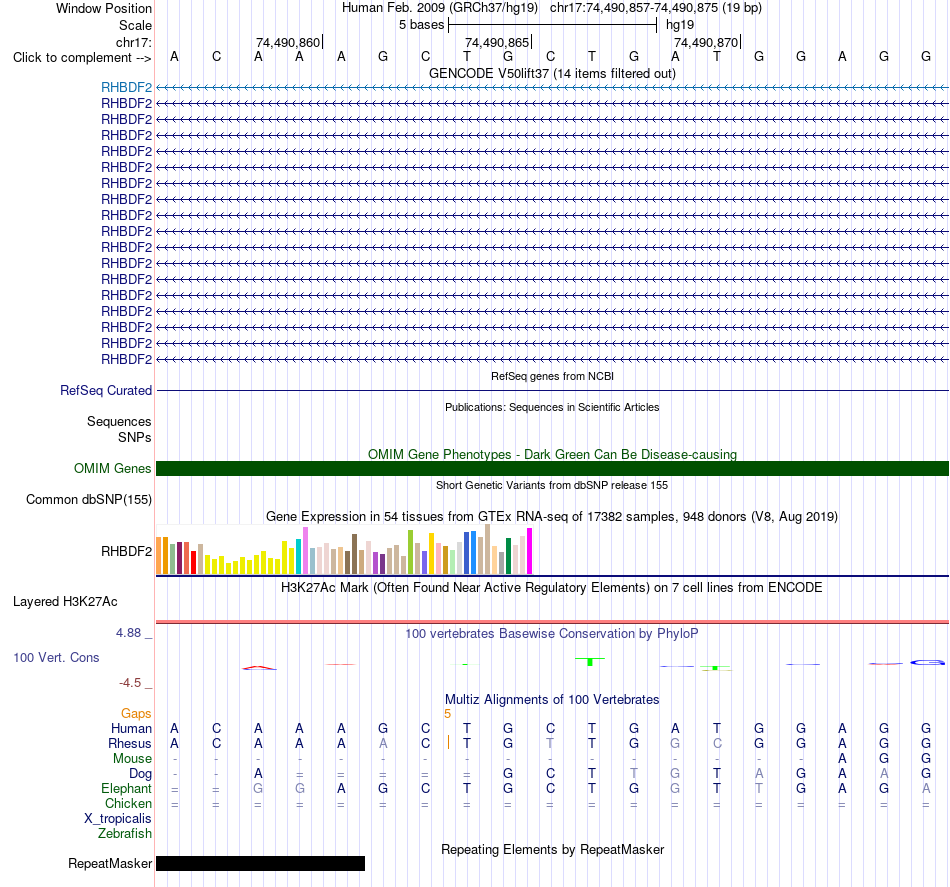Open the Publications: Sequences in Scientific Articles title
The image size is (950, 887).
(x=552, y=407)
